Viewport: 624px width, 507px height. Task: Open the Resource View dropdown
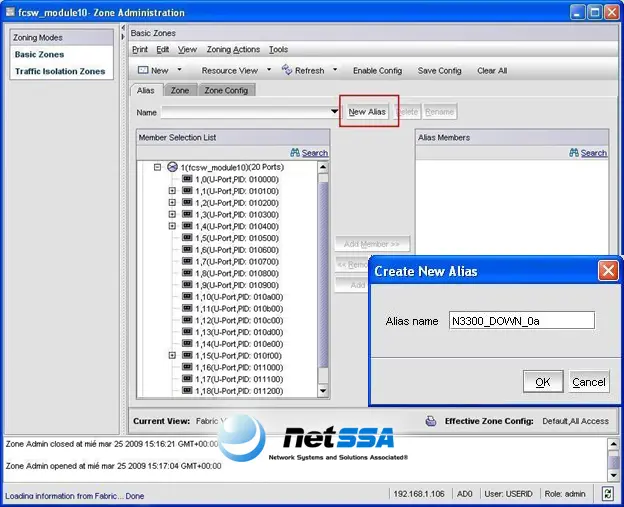[x=269, y=70]
